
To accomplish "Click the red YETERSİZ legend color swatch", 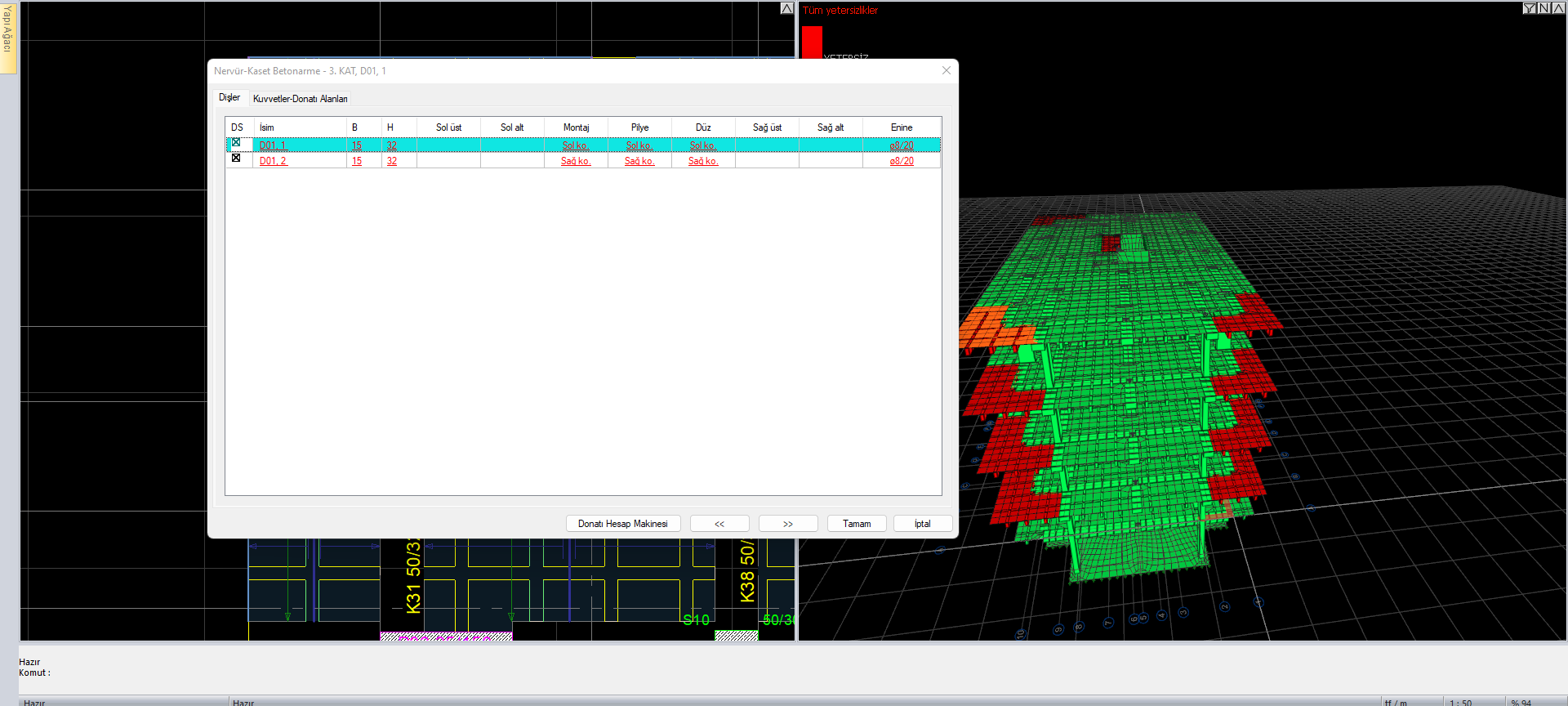I will [x=812, y=42].
